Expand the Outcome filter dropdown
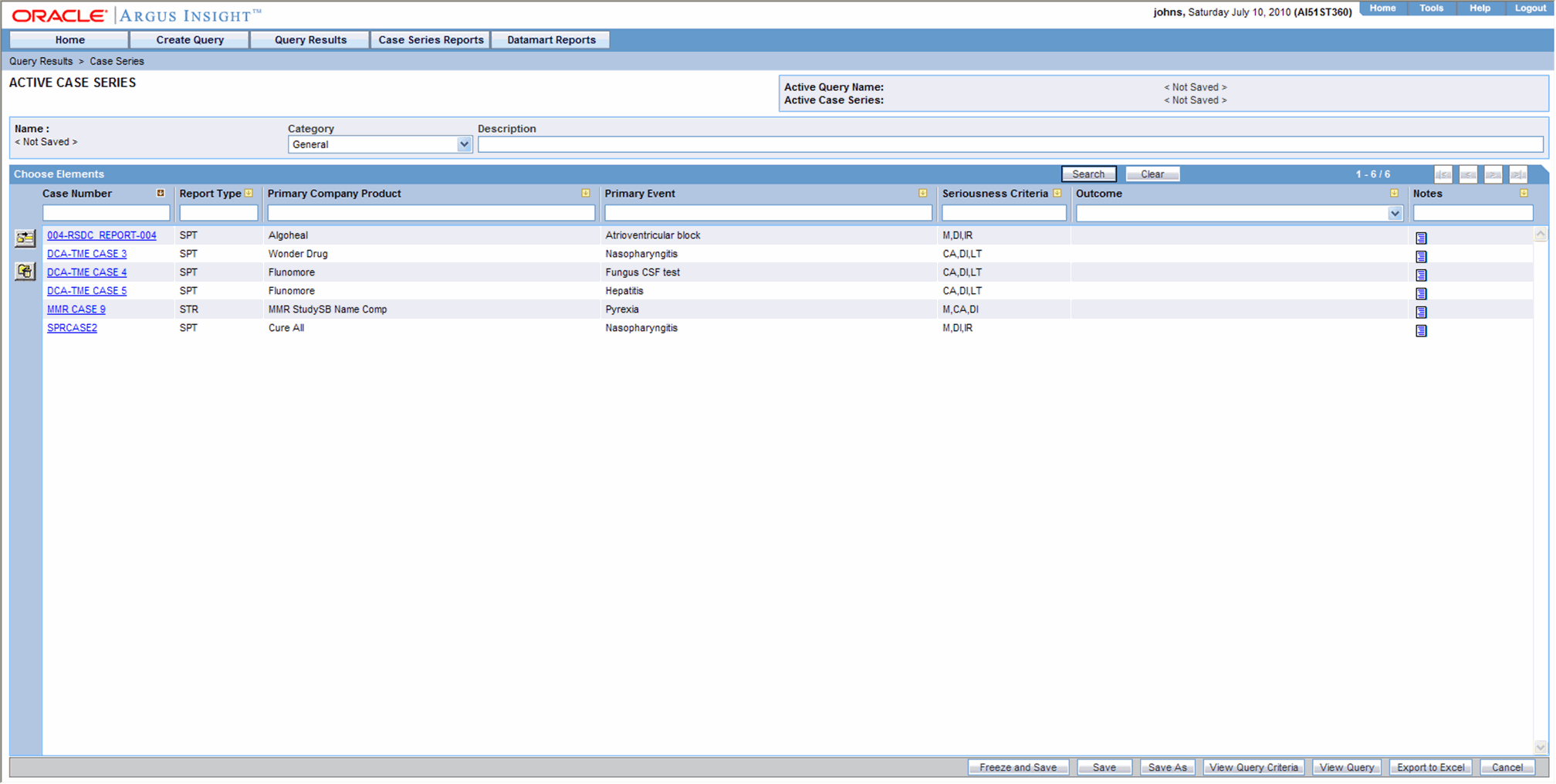The width and height of the screenshot is (1556, 784). pos(1395,213)
